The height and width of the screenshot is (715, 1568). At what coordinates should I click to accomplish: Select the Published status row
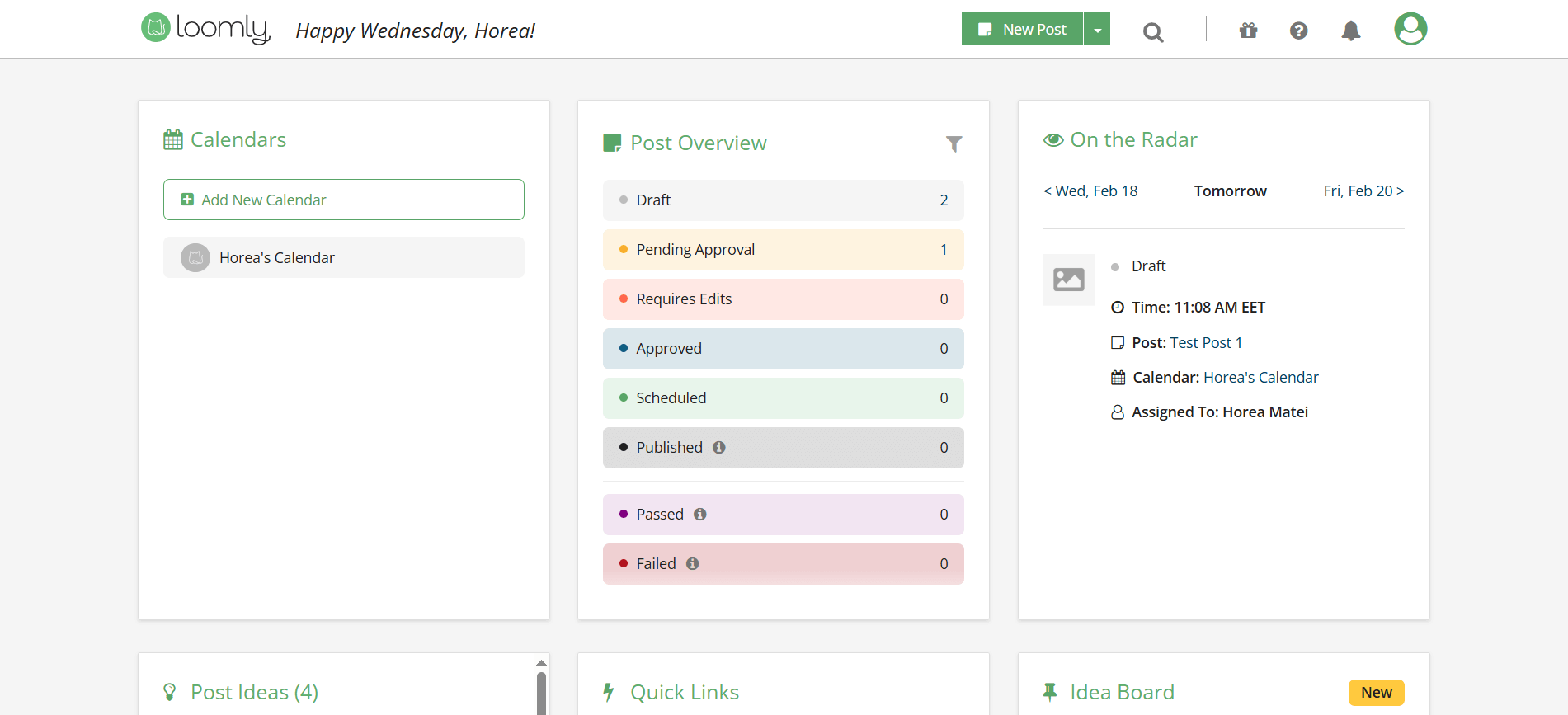point(784,448)
